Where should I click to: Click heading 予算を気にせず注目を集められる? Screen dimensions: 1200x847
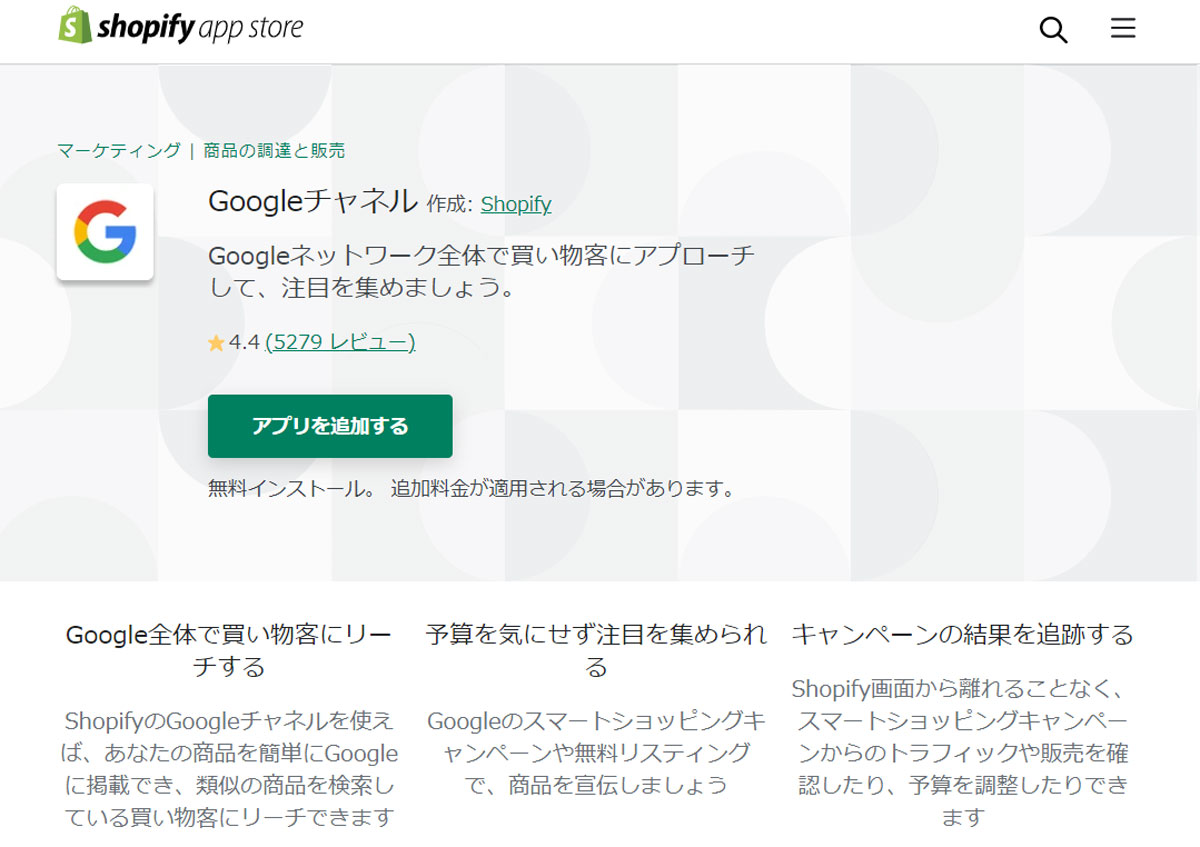click(x=596, y=650)
